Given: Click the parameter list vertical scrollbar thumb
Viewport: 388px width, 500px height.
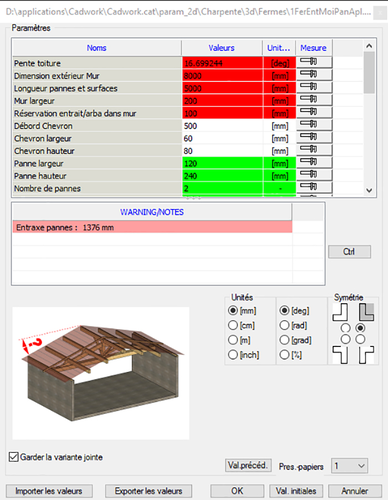Looking at the screenshot, I should pyautogui.click(x=369, y=73).
